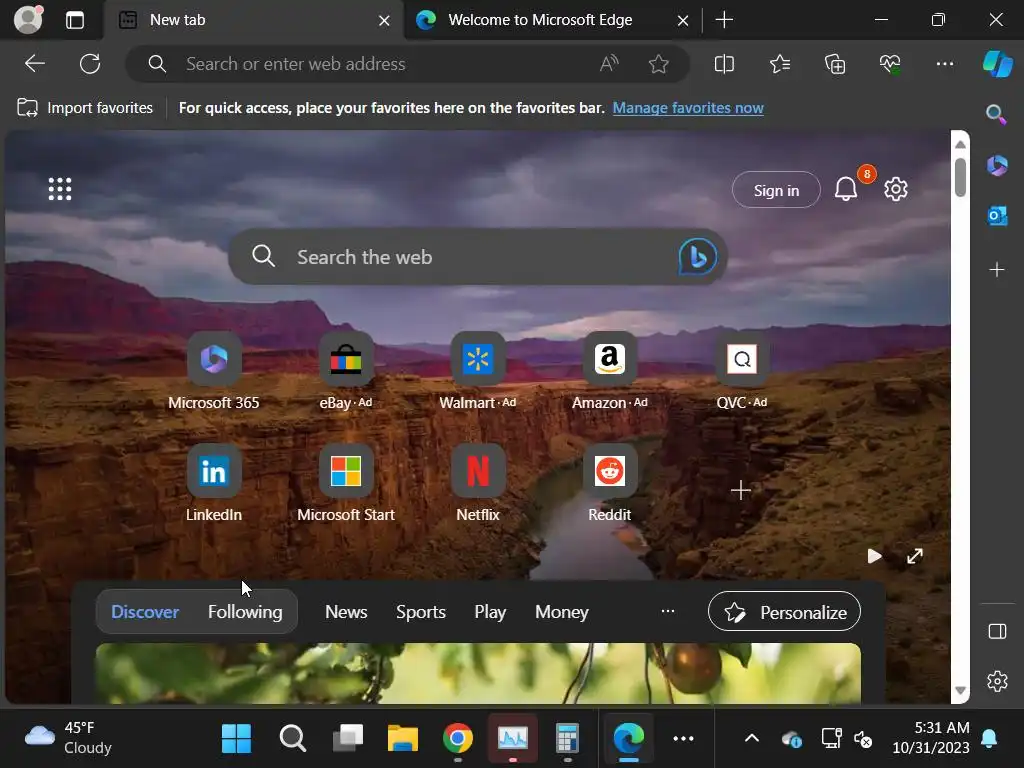Open Microsoft 365 sidebar icon
Screen dimensions: 1024x768
point(997,165)
